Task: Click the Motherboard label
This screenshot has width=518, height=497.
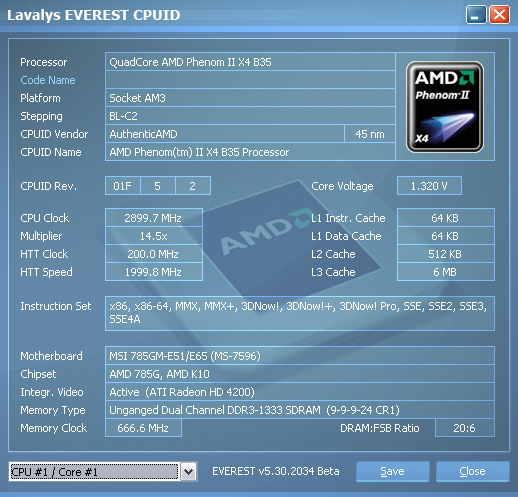Action: pos(51,356)
